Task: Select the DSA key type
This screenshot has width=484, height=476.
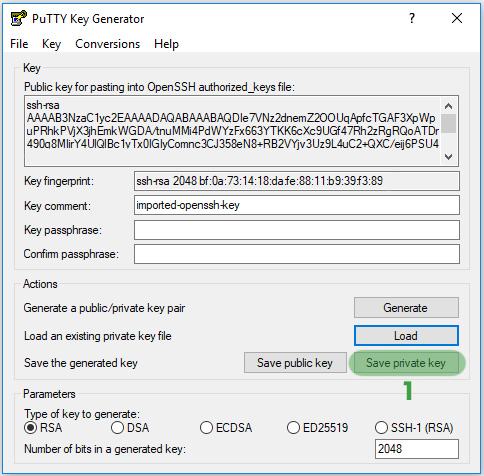Action: (117, 427)
